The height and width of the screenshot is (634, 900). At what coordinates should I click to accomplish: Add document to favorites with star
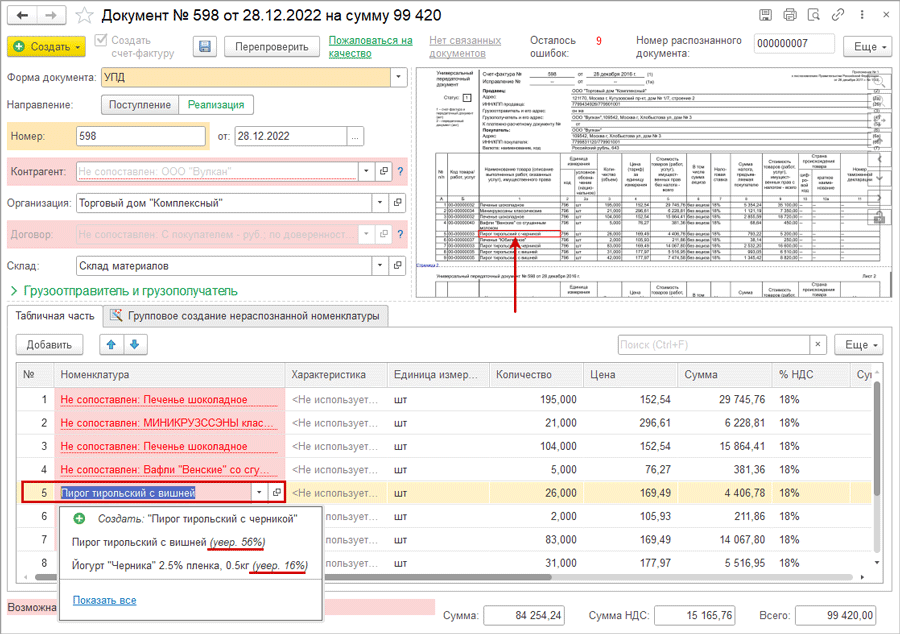pyautogui.click(x=84, y=16)
